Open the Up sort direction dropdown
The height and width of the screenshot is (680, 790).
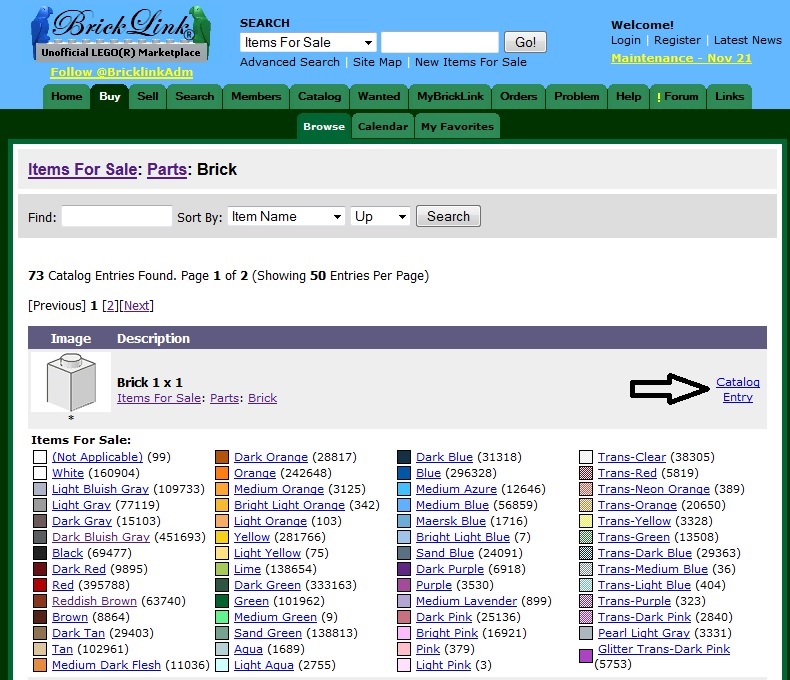pyautogui.click(x=380, y=217)
